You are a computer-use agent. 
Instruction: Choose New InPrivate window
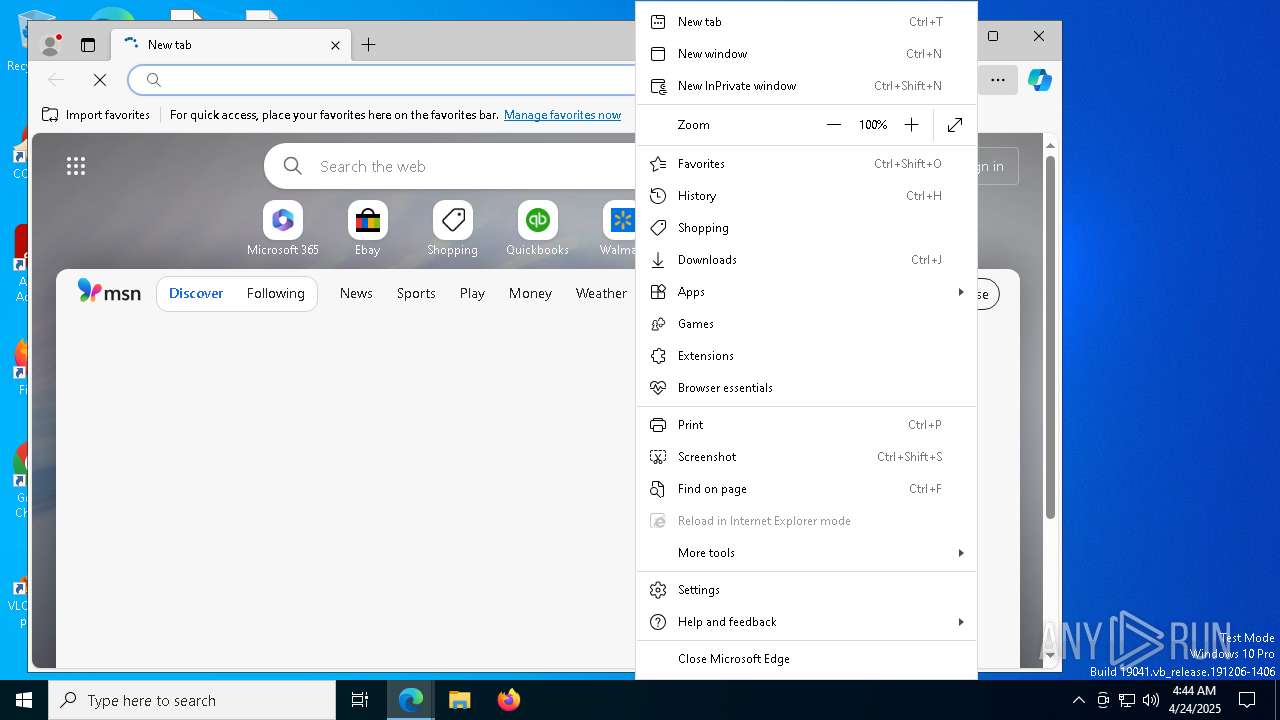point(806,86)
